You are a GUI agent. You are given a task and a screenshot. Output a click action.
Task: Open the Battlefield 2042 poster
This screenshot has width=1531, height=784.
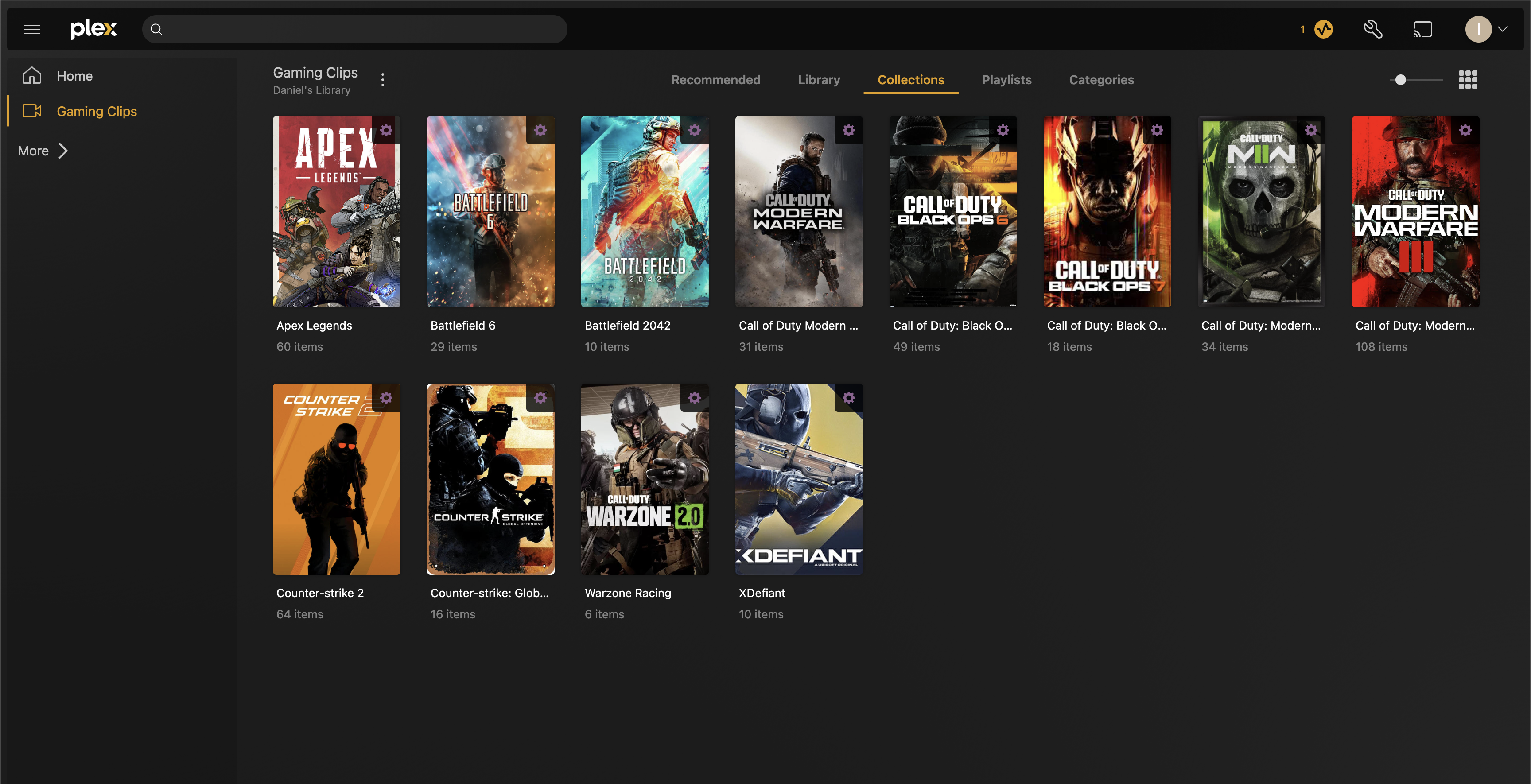pyautogui.click(x=645, y=212)
